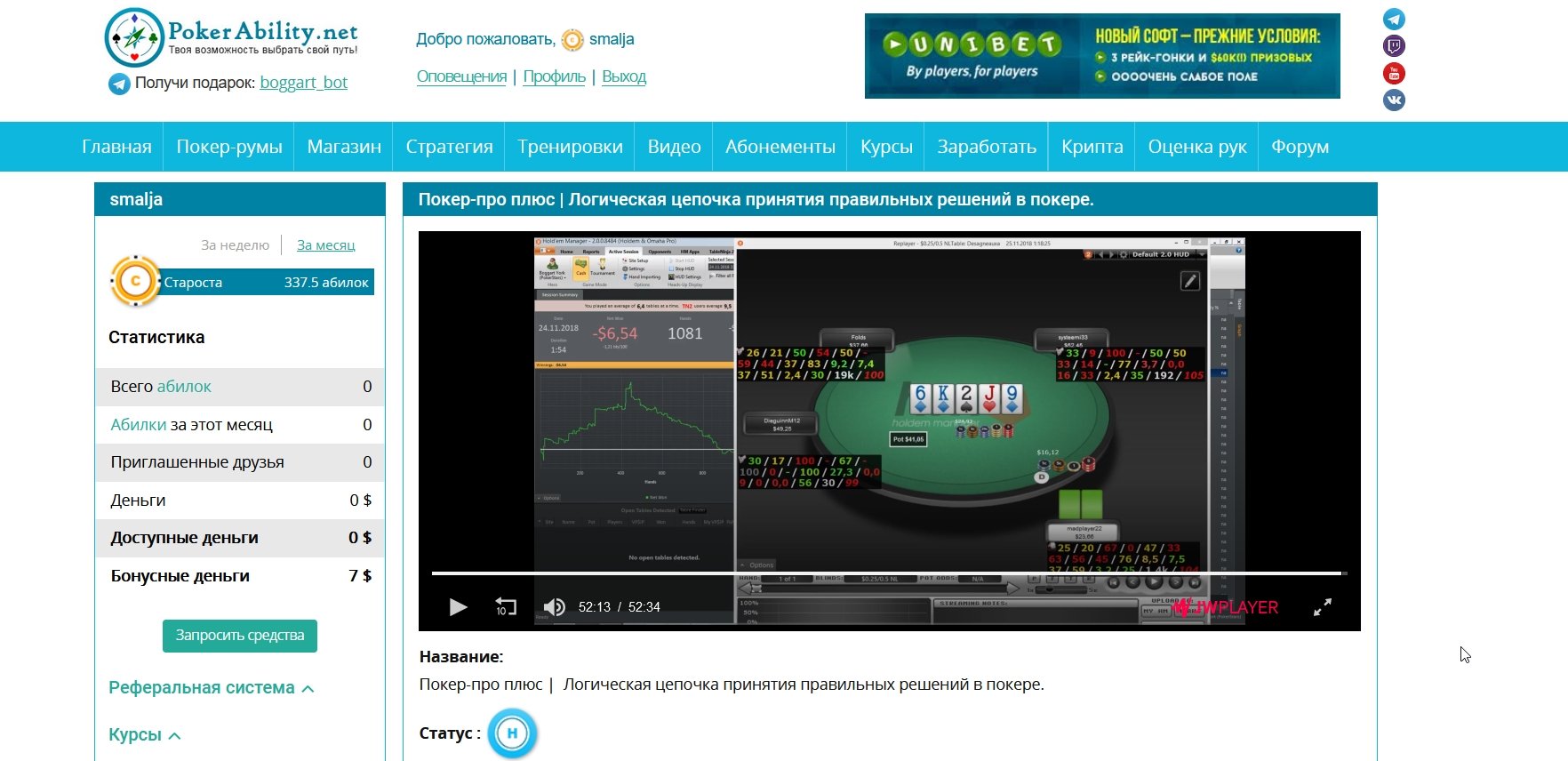Play the video

[x=458, y=607]
